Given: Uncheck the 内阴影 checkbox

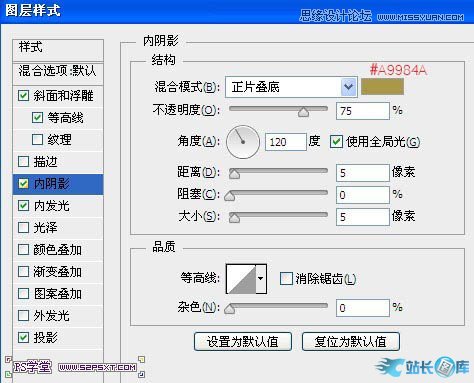Looking at the screenshot, I should point(23,184).
